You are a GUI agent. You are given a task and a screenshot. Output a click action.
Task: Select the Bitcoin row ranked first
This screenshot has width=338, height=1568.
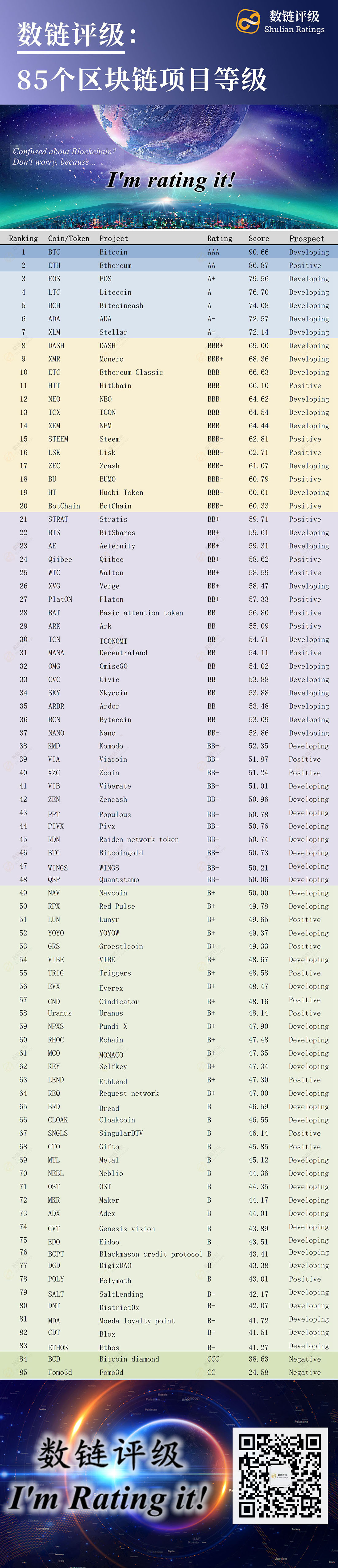click(x=169, y=252)
